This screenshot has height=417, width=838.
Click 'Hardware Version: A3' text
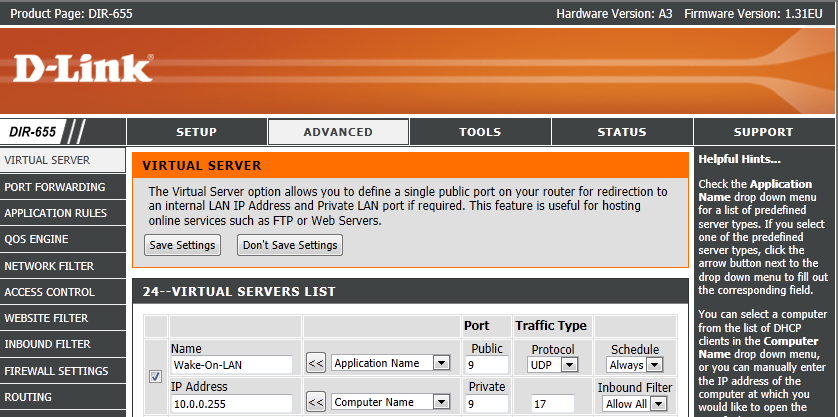coord(614,13)
